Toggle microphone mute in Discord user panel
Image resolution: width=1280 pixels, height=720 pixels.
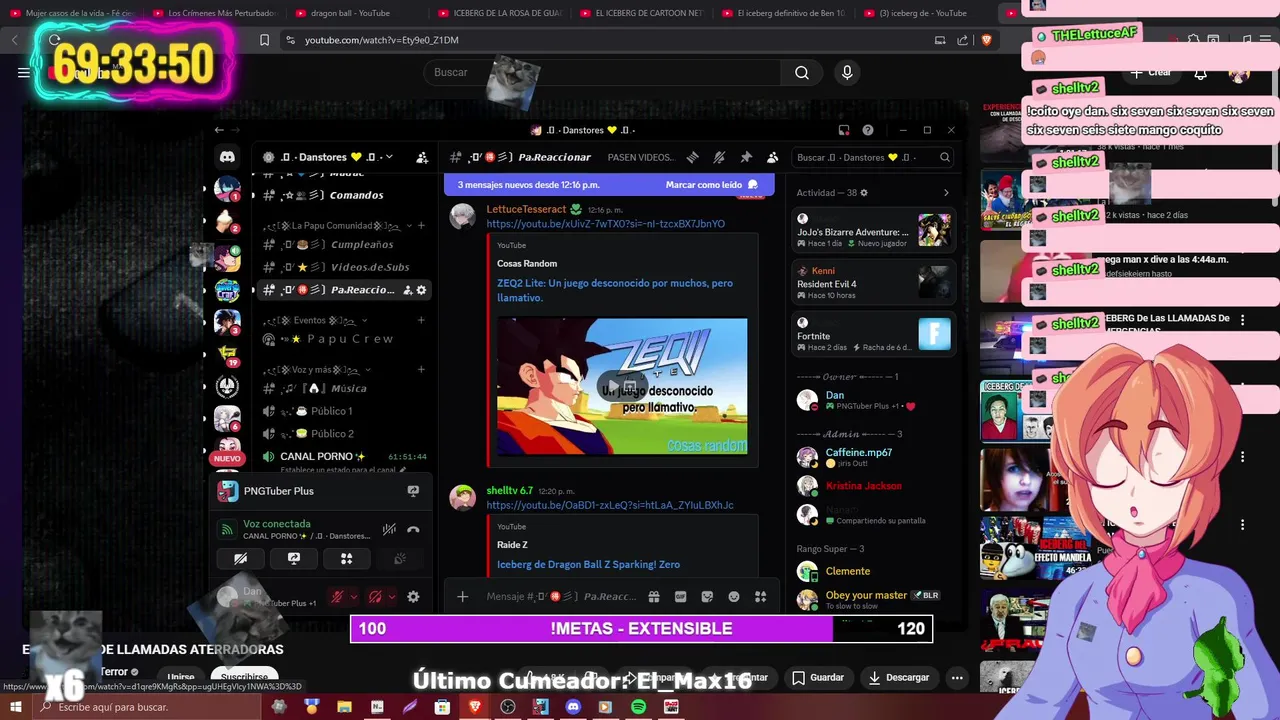click(x=338, y=597)
